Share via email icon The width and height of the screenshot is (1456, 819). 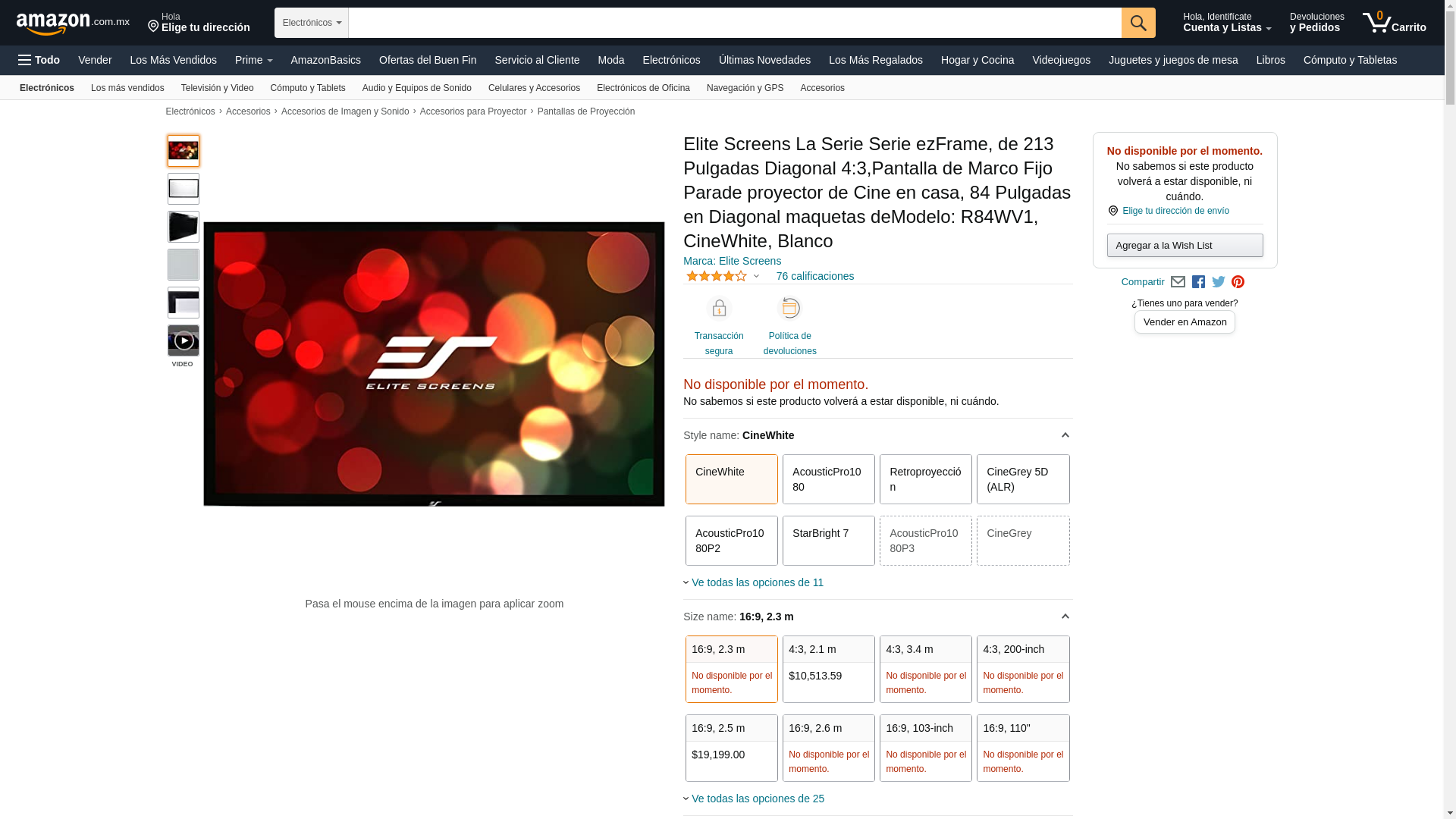1178,282
